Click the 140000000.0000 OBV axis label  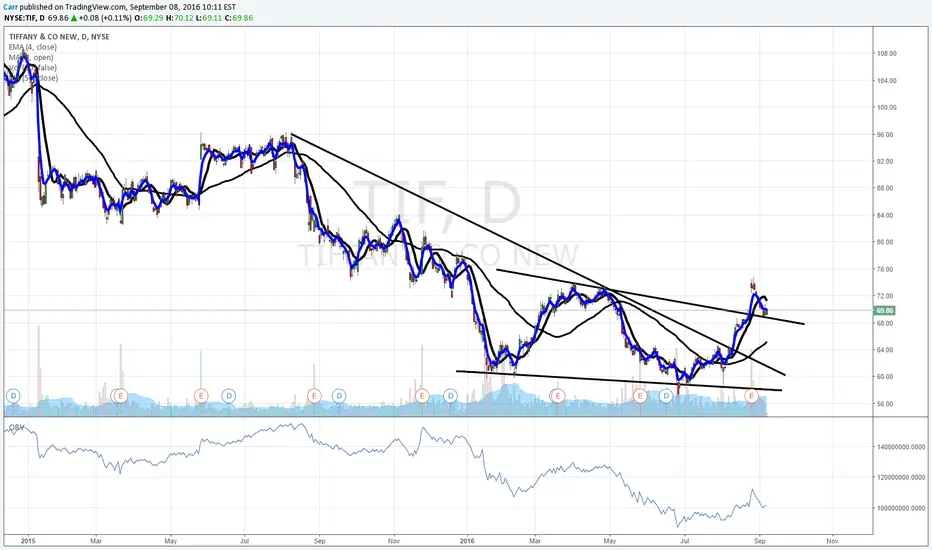point(900,447)
